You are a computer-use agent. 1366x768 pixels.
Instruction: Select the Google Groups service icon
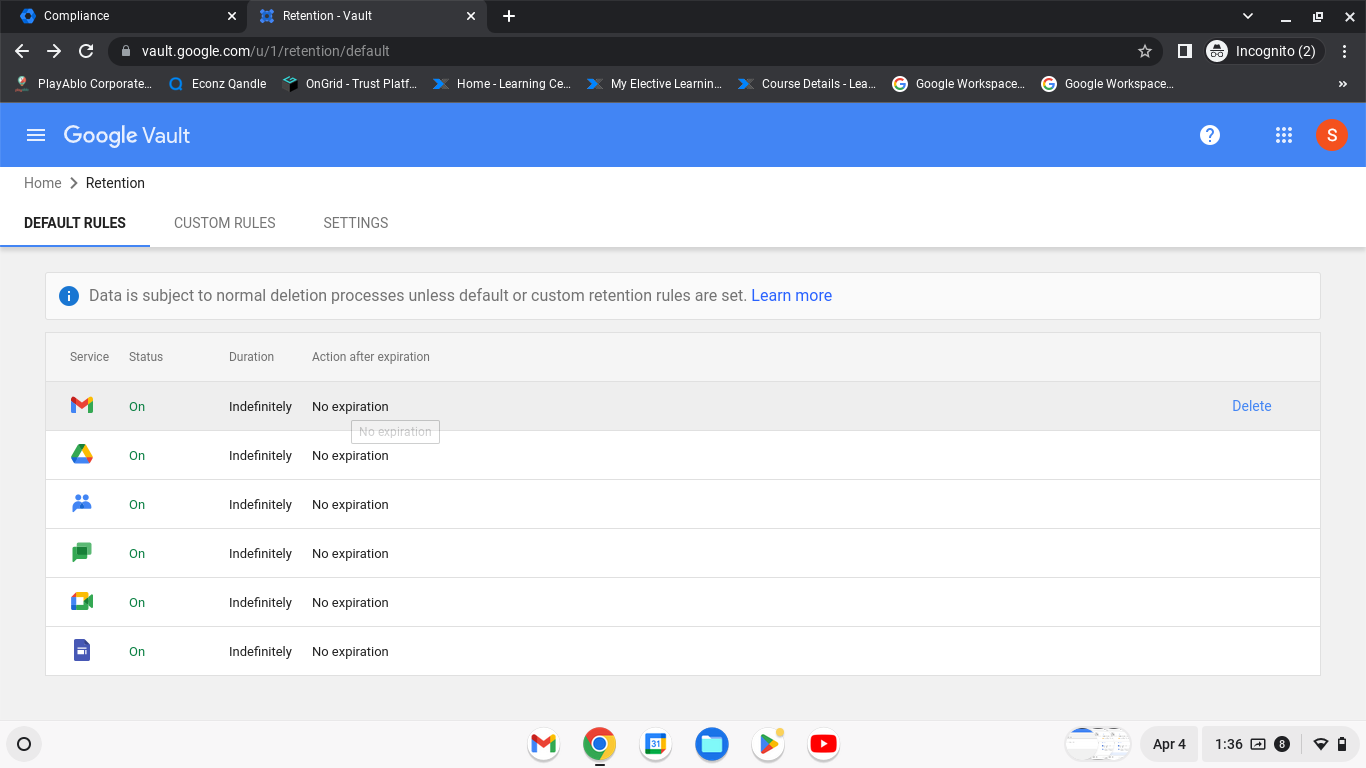point(82,504)
